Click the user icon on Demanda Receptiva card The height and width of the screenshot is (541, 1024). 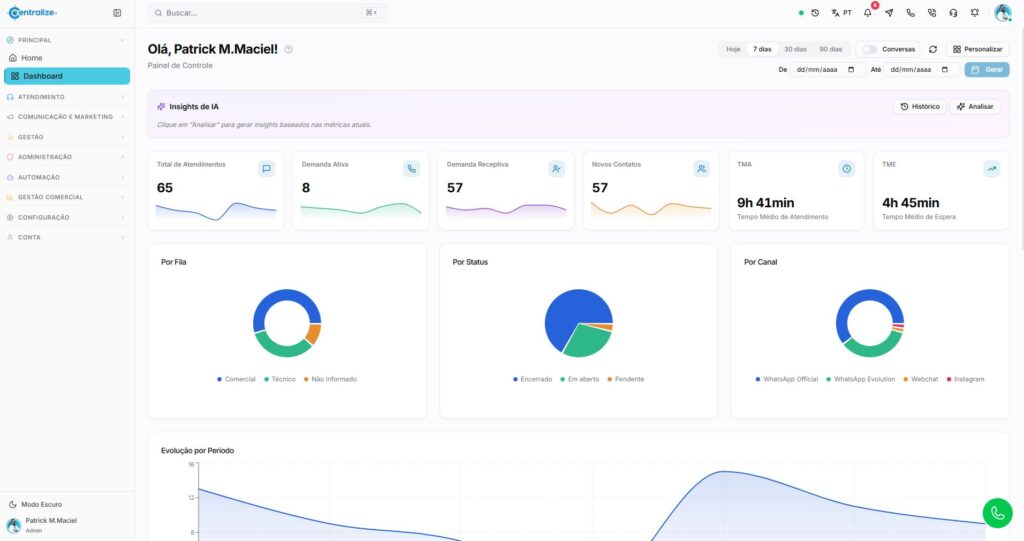556,169
